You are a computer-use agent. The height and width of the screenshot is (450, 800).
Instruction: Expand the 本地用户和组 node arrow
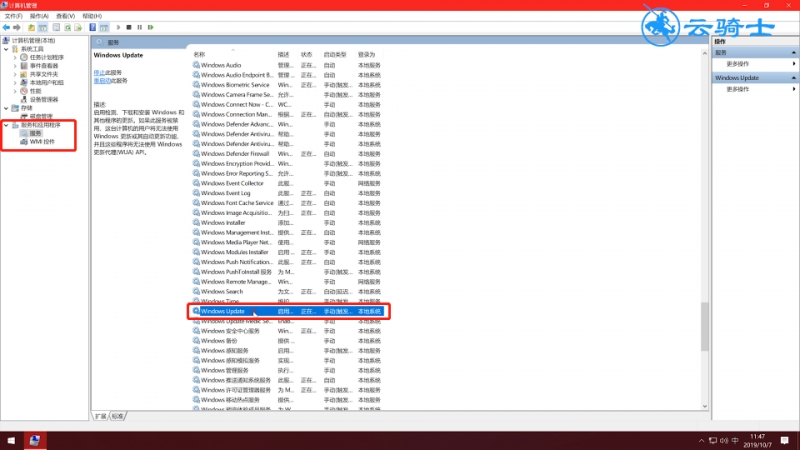click(15, 83)
